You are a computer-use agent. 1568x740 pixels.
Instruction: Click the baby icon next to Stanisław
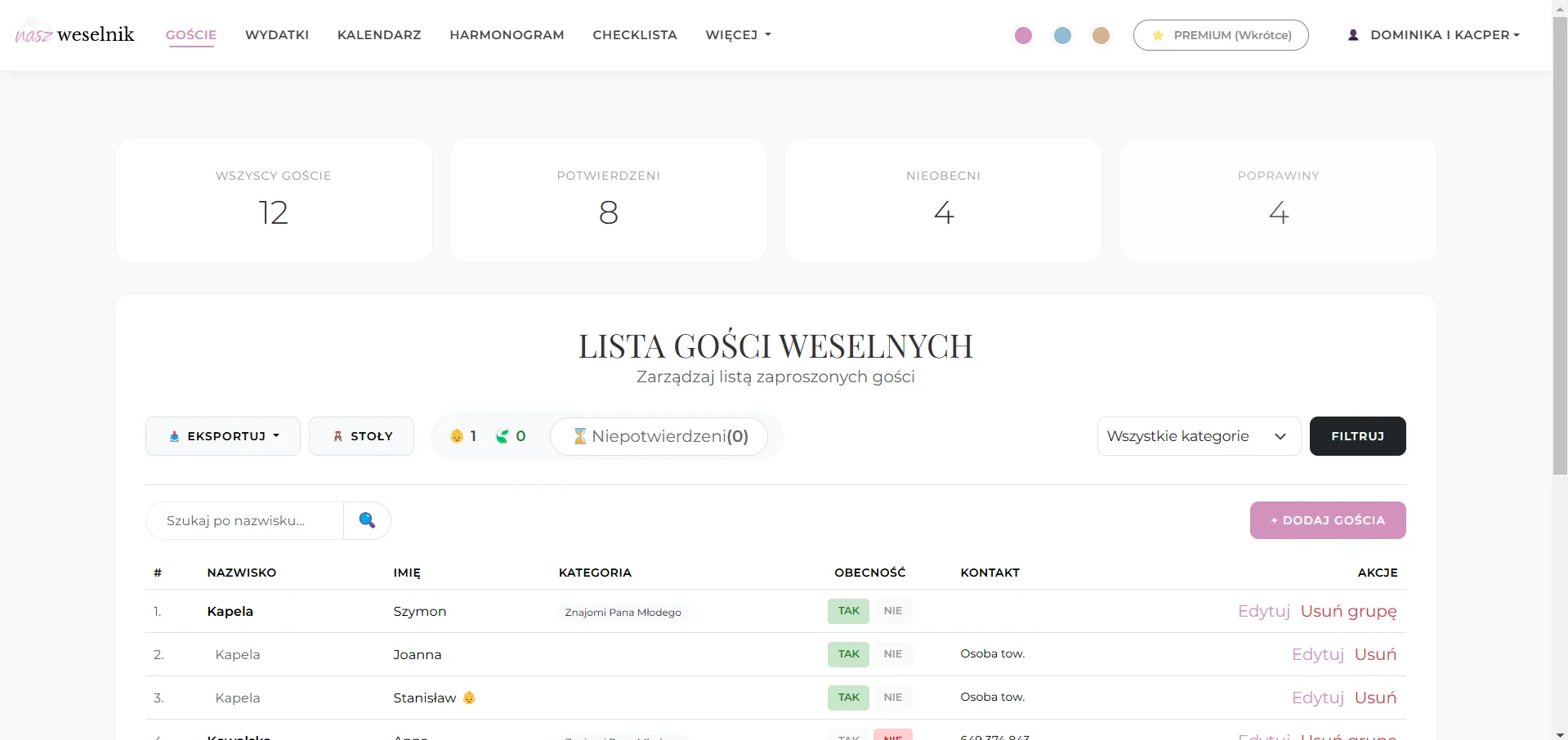tap(469, 698)
